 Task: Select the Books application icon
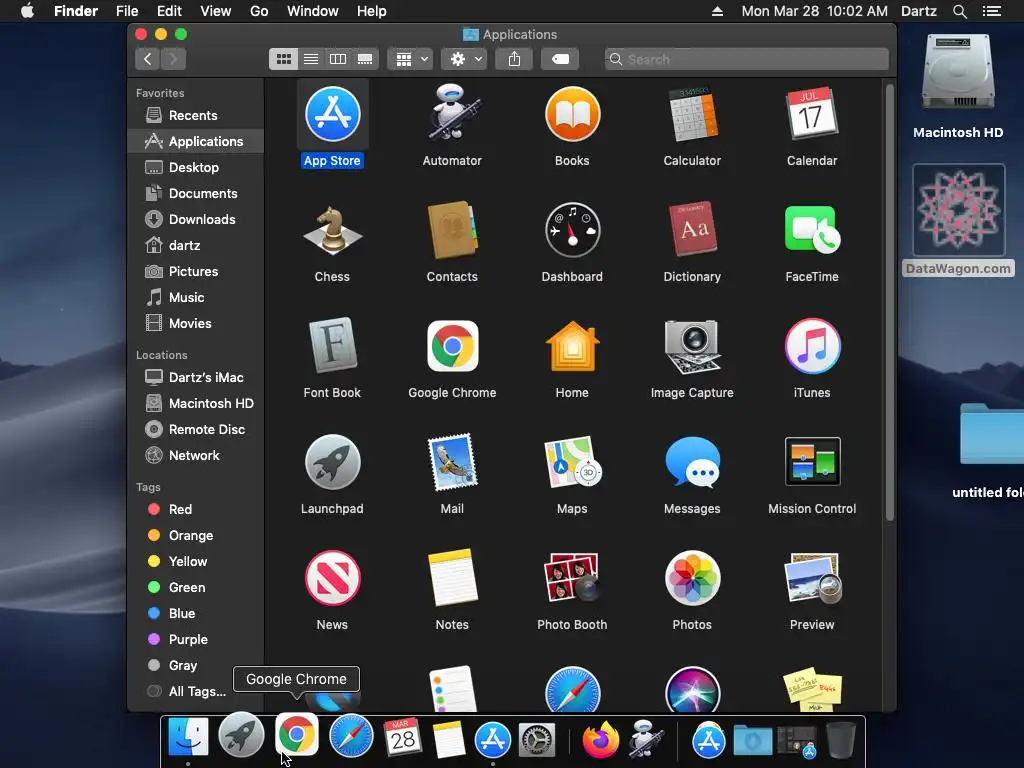click(x=572, y=114)
